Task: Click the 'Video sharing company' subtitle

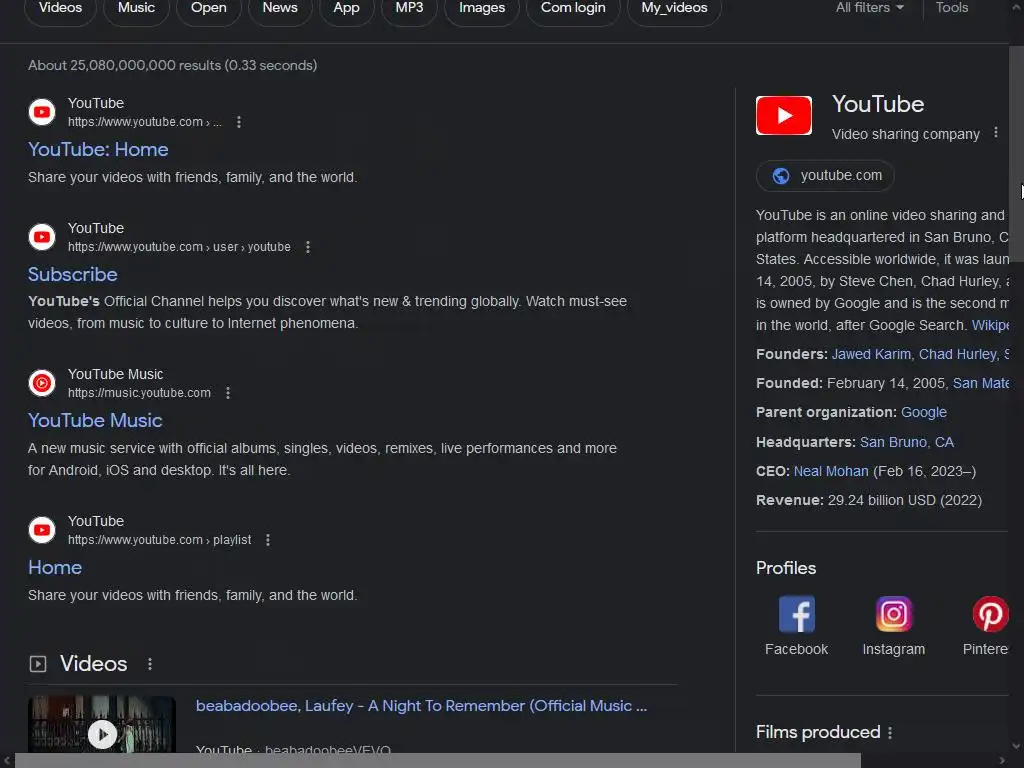Action: pyautogui.click(x=906, y=134)
